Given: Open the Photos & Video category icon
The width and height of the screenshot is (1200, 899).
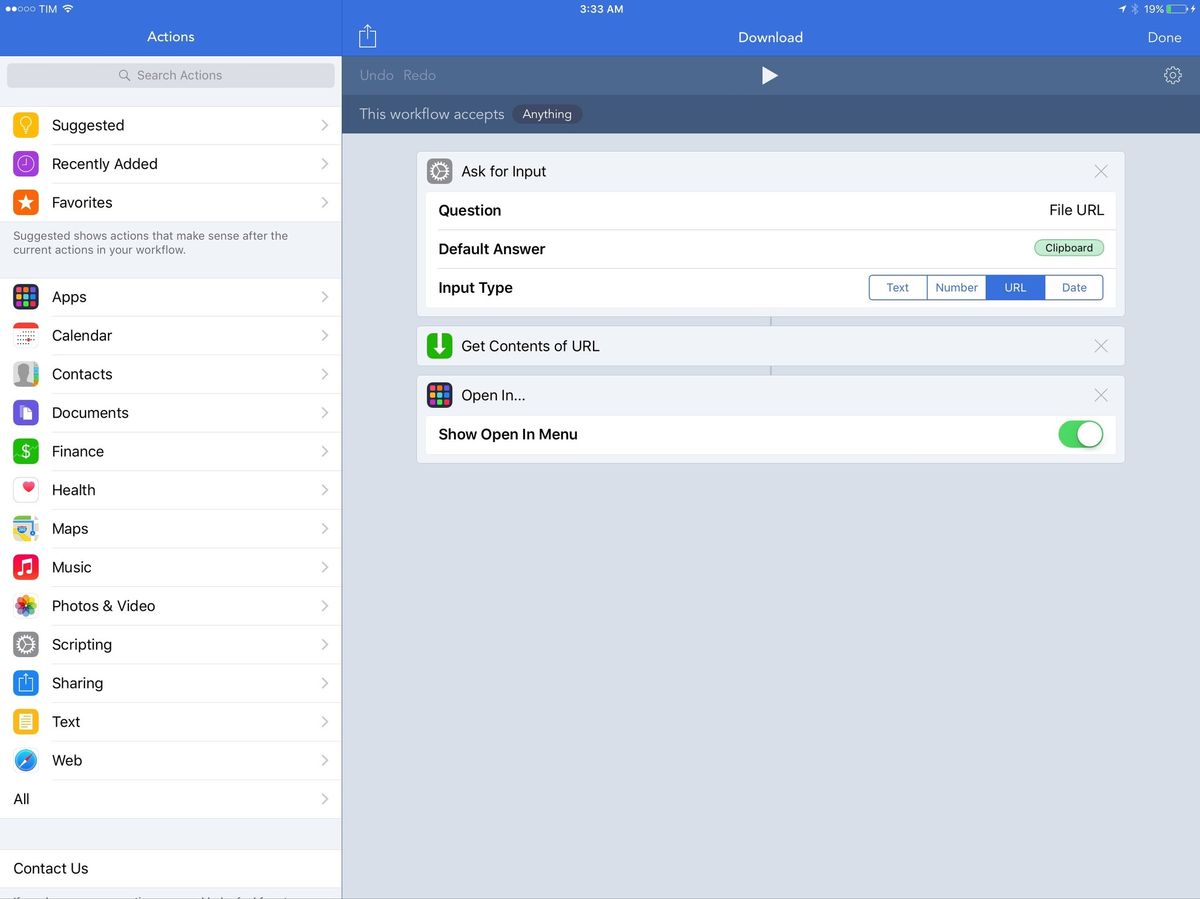Looking at the screenshot, I should coord(25,606).
